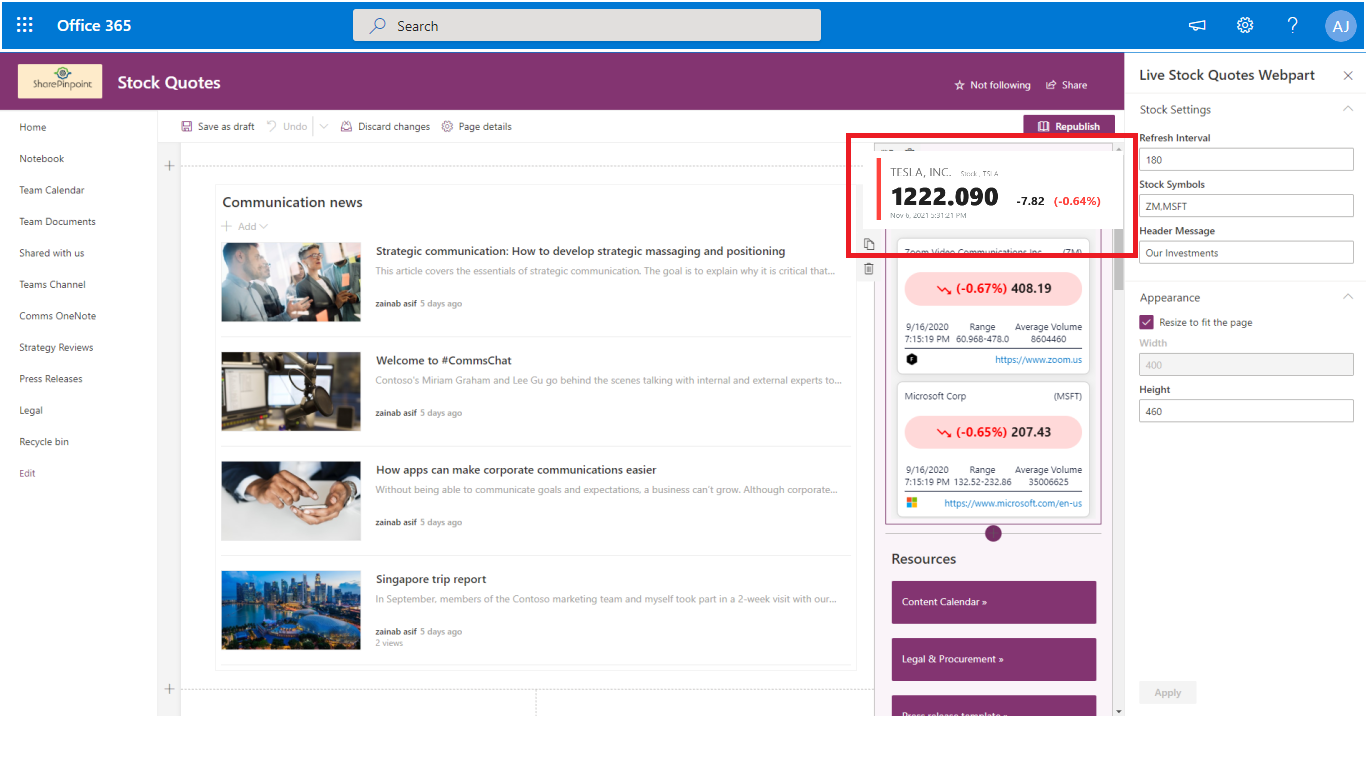1366x768 pixels.
Task: Click the purple circular resize handle
Action: [993, 533]
